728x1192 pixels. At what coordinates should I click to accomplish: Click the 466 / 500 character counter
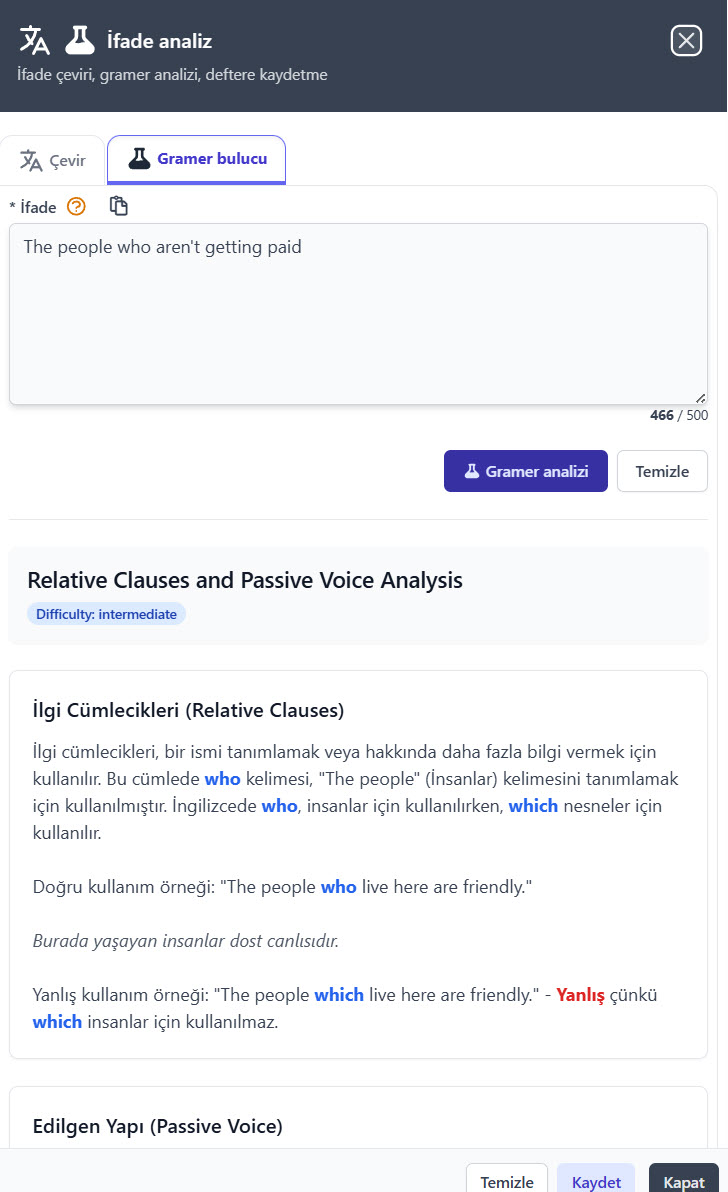click(678, 415)
